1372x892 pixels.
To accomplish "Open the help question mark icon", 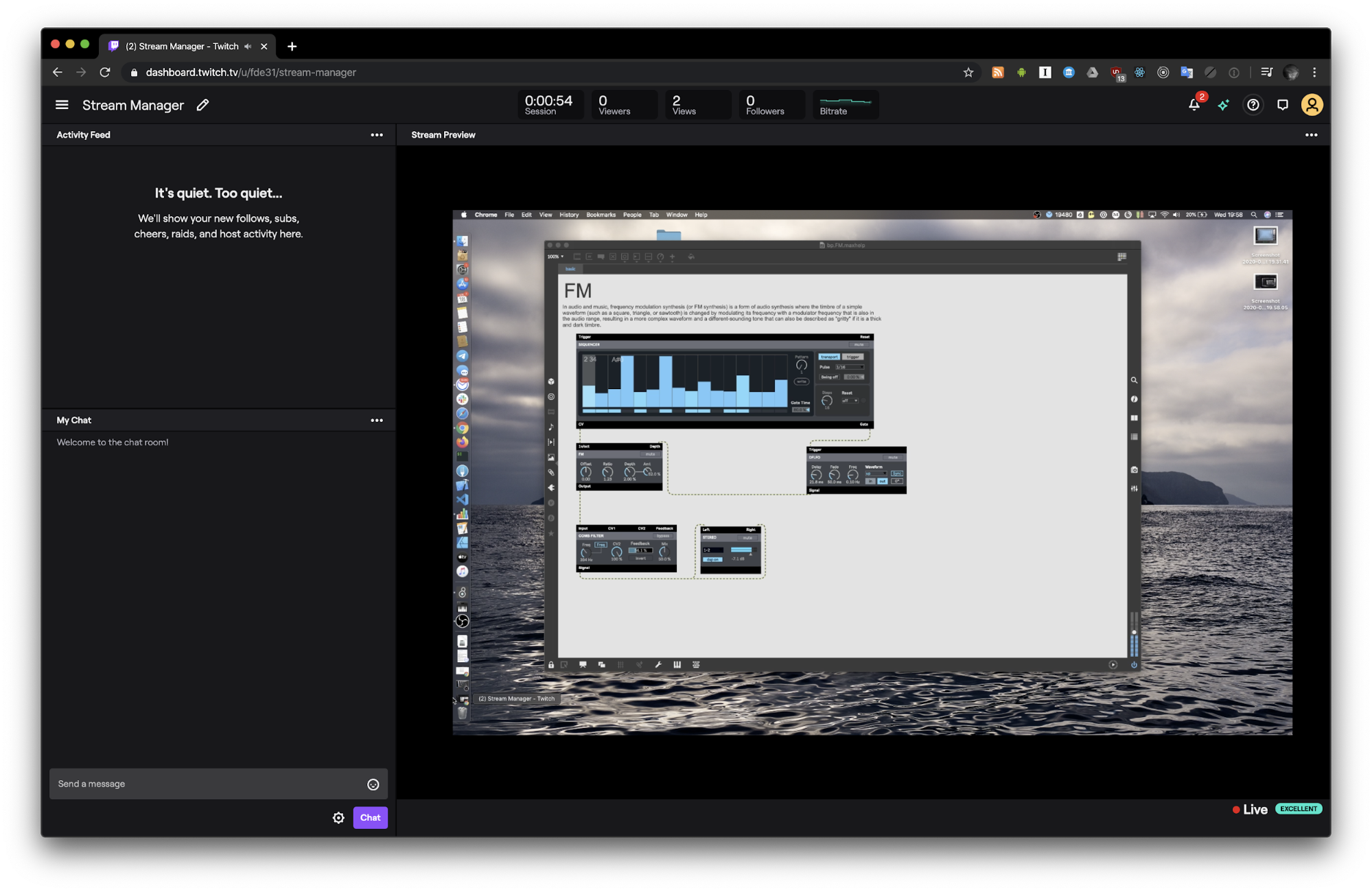I will [1253, 105].
